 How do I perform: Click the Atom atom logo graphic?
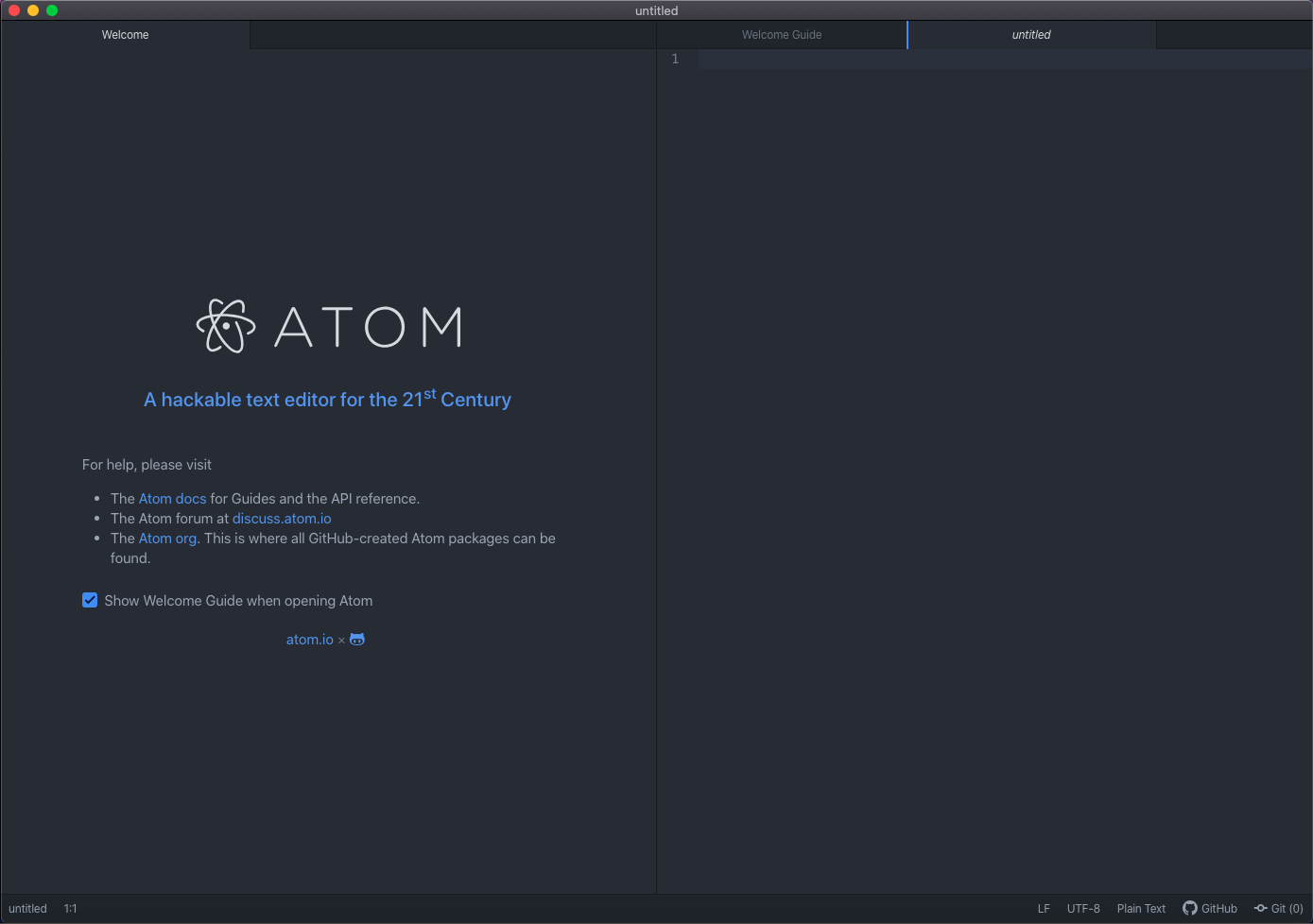tap(226, 325)
